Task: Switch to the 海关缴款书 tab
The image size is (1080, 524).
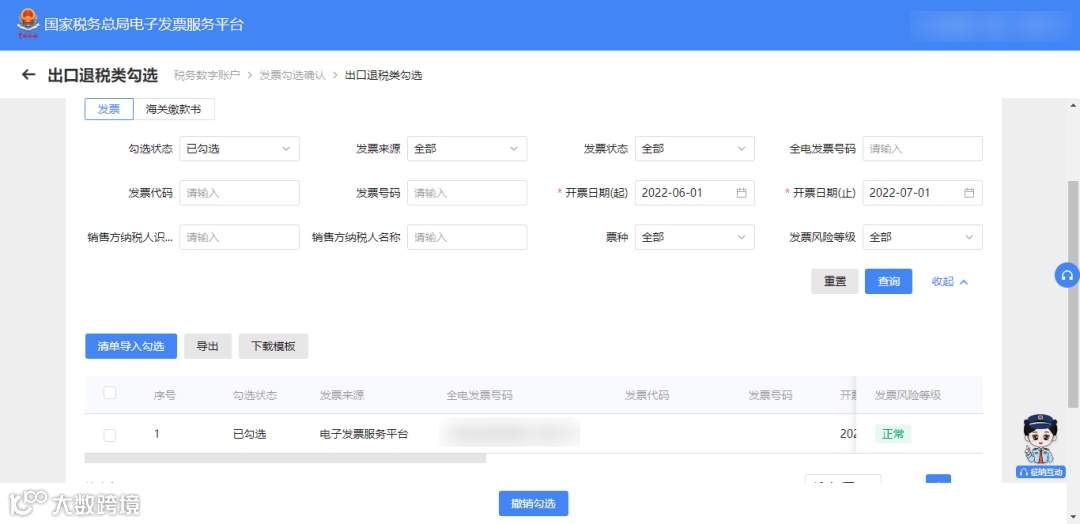Action: click(x=174, y=109)
